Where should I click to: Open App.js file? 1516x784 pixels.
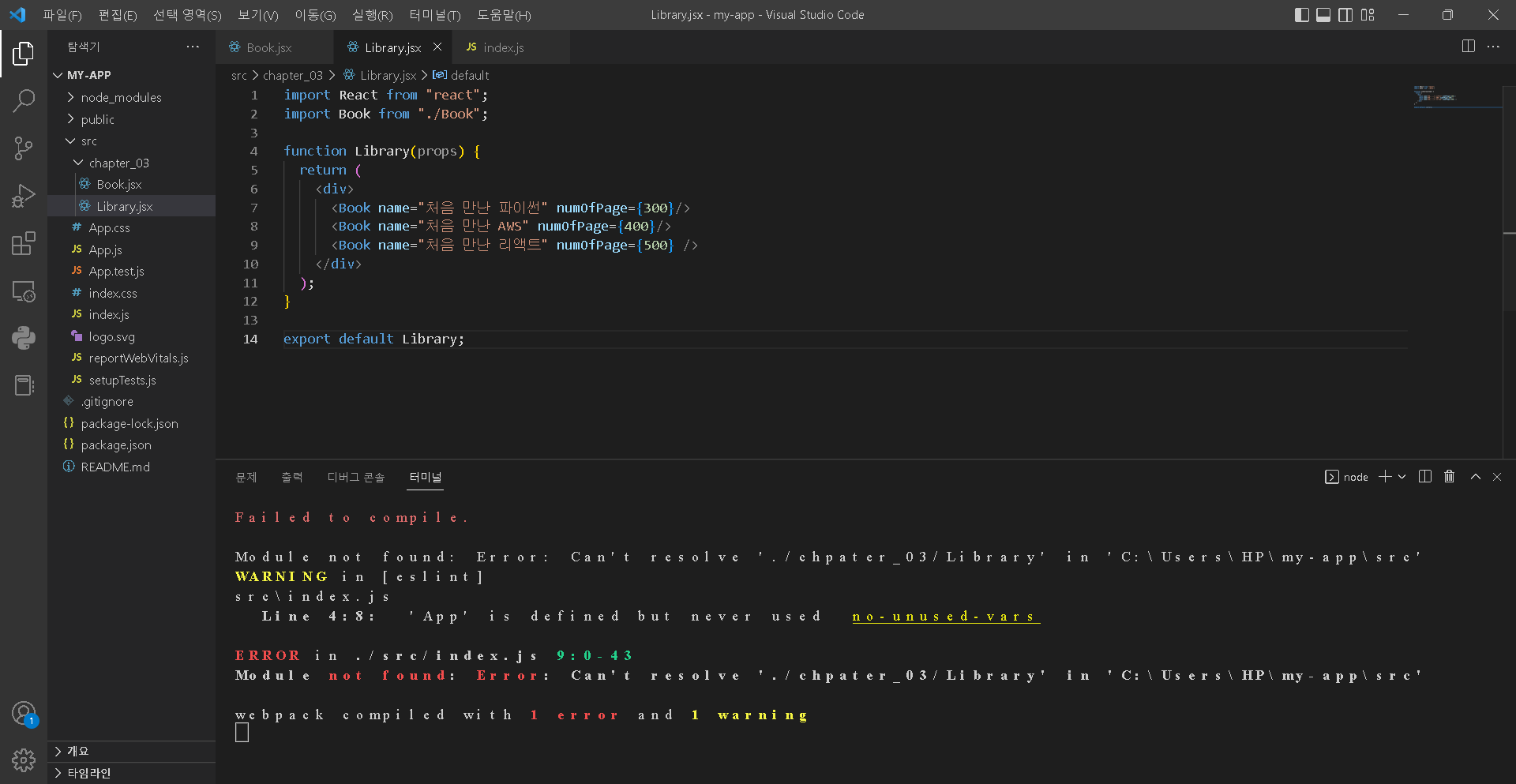click(131, 249)
